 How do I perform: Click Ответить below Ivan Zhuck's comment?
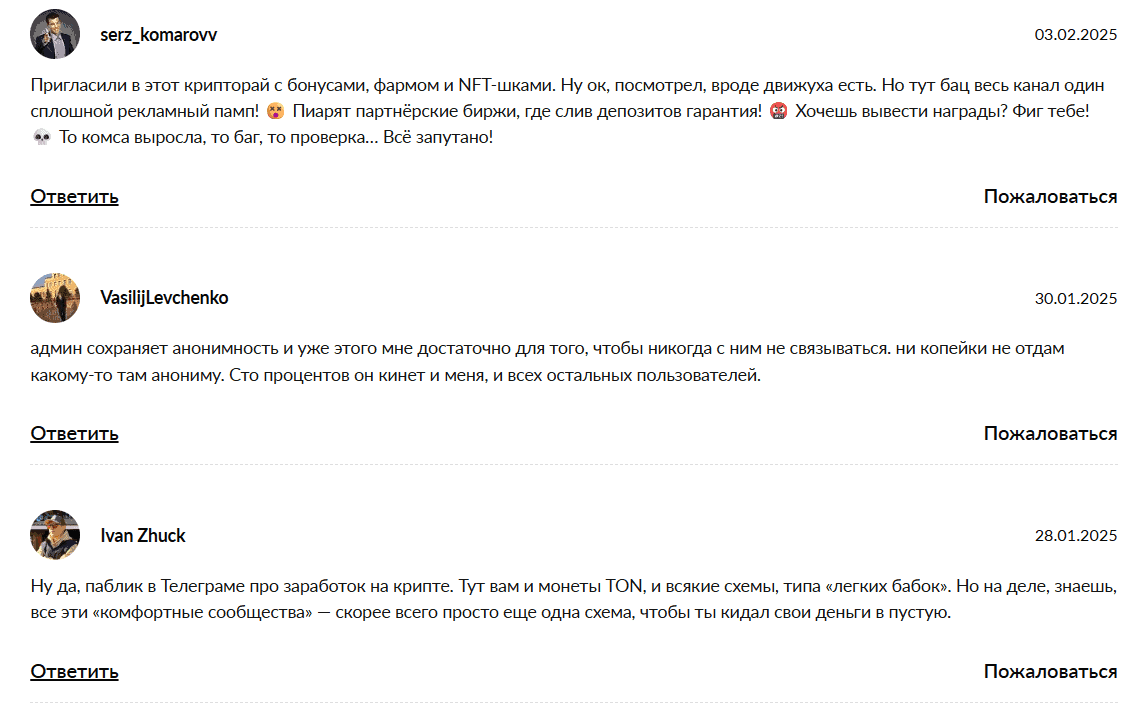click(x=74, y=671)
